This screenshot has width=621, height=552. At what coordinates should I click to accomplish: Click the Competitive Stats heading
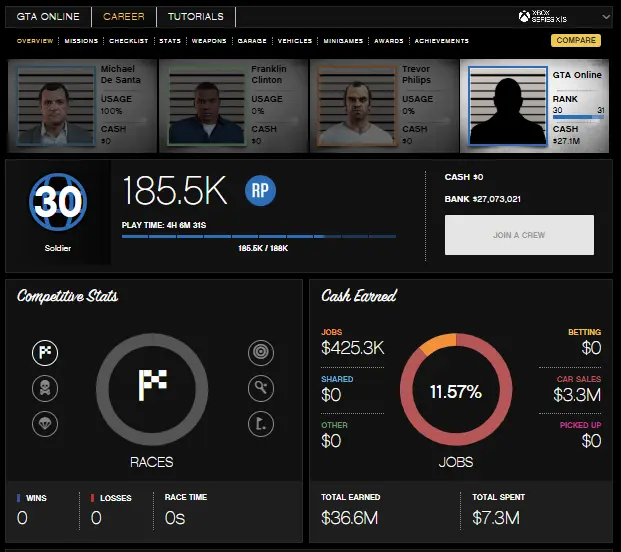[x=67, y=296]
